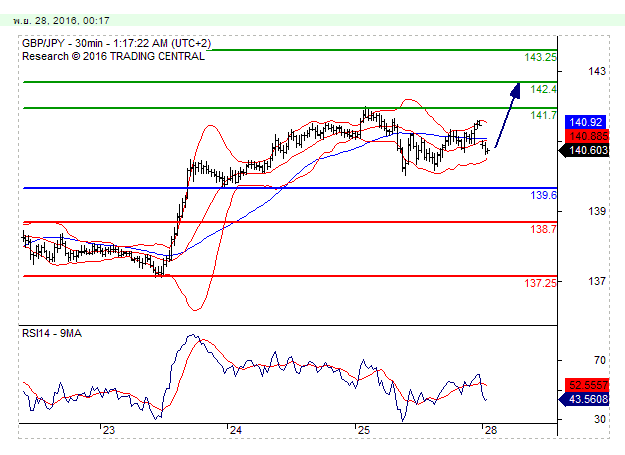625x455 pixels.
Task: Click the timestamp text '28, 2016, 00:17'
Action: click(x=72, y=21)
